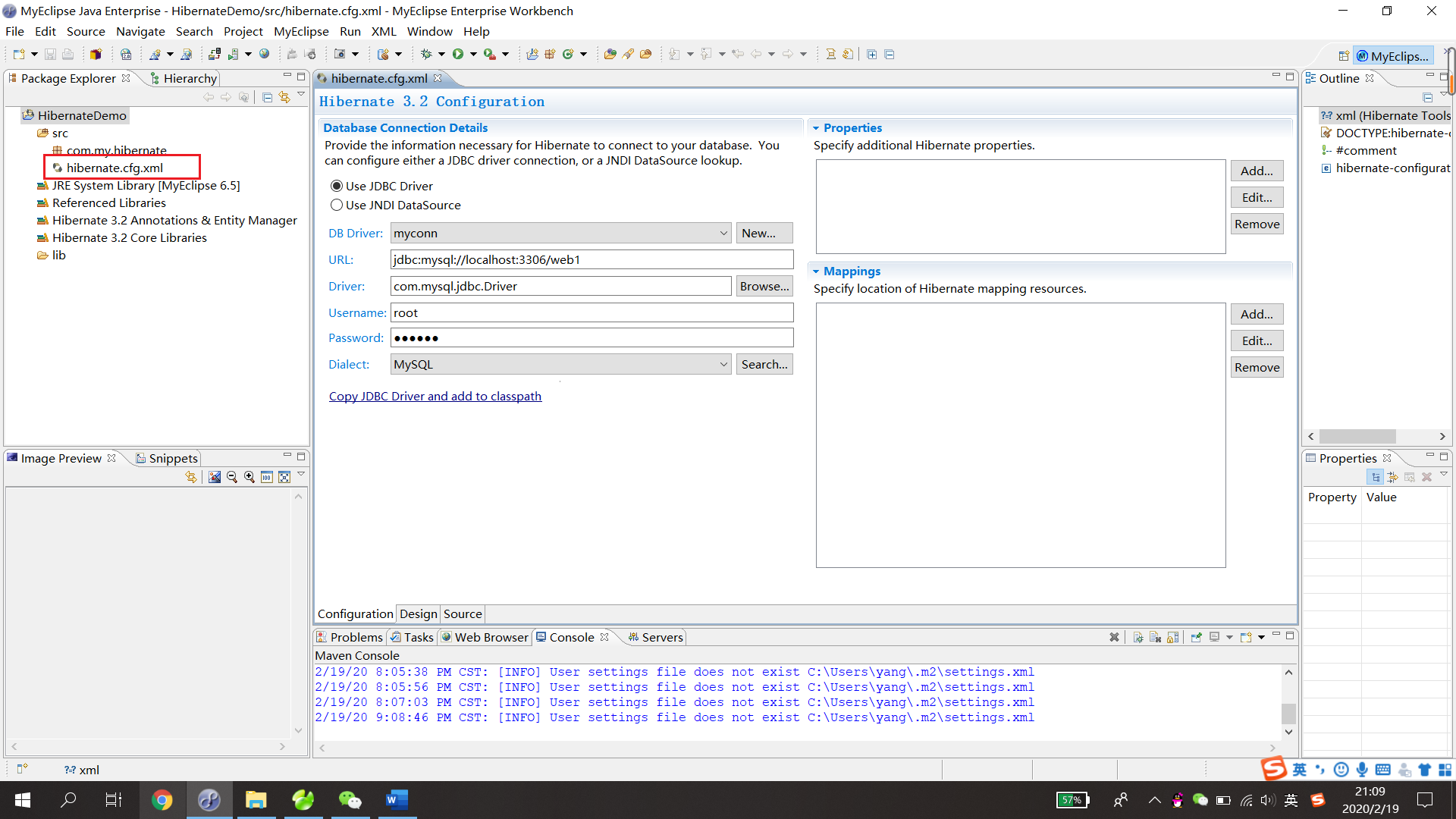Click the Open Type toolbar icon
The image size is (1456, 819).
(610, 54)
